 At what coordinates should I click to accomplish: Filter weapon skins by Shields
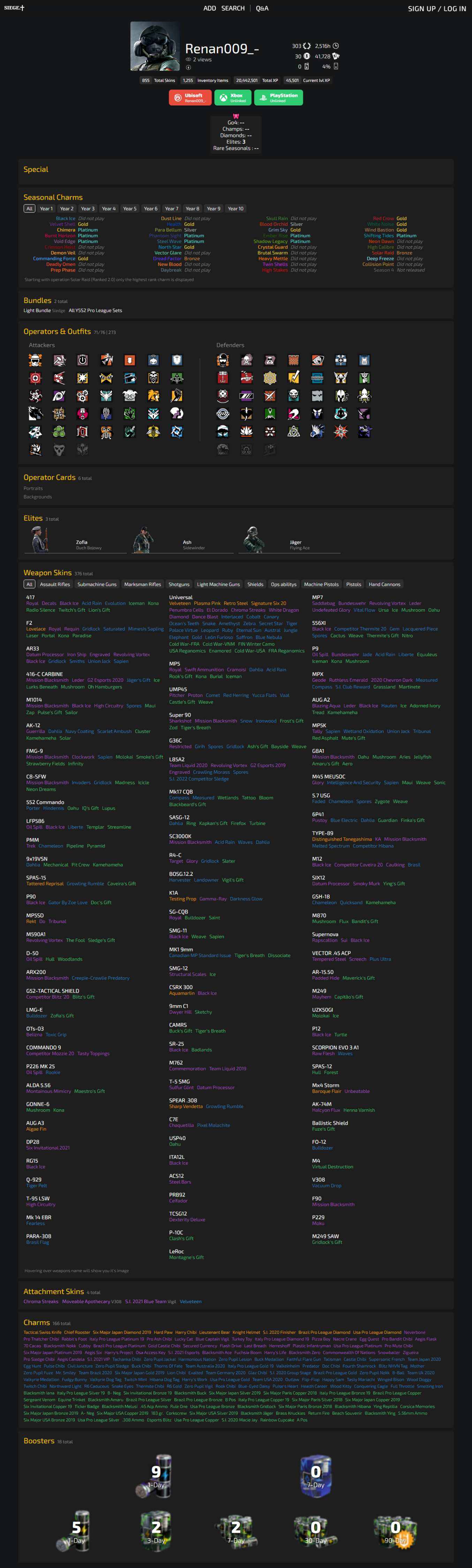[255, 584]
